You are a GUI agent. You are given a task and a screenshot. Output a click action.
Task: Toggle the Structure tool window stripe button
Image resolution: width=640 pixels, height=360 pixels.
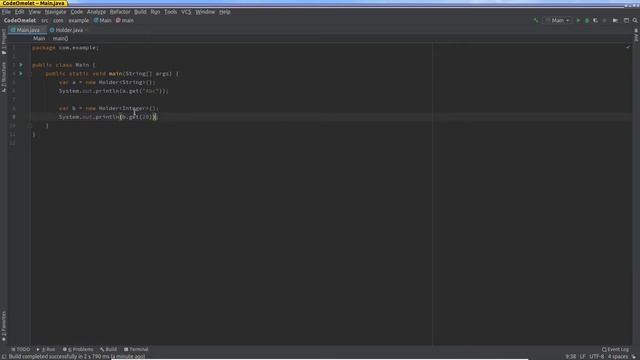[4, 77]
